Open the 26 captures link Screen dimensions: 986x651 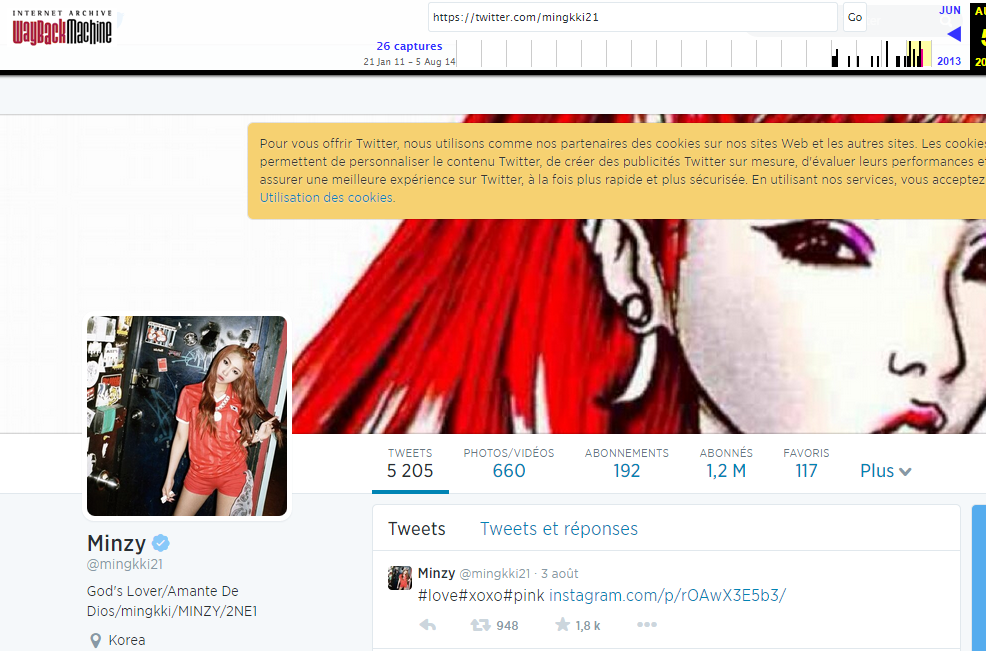pyautogui.click(x=409, y=46)
